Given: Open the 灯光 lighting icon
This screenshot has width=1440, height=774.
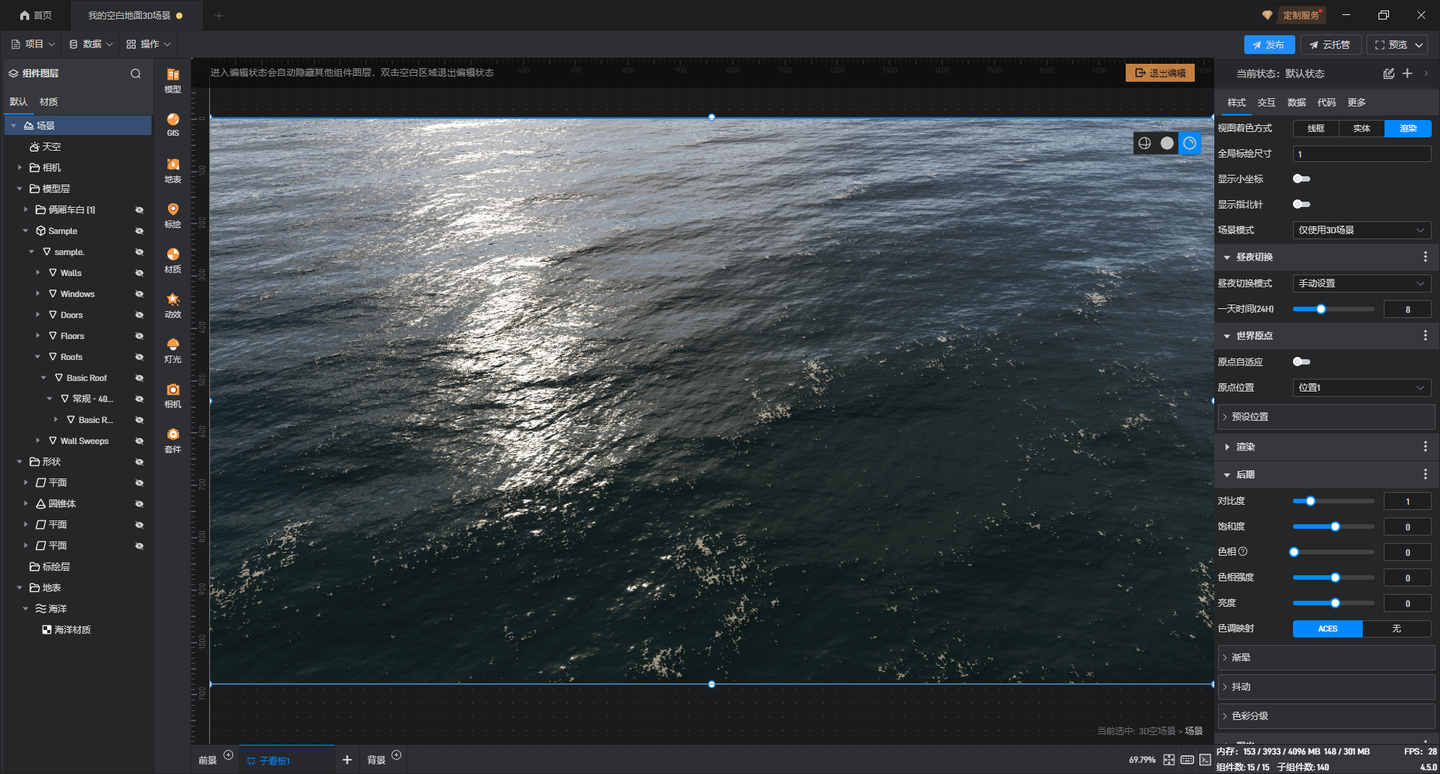Looking at the screenshot, I should (x=173, y=350).
